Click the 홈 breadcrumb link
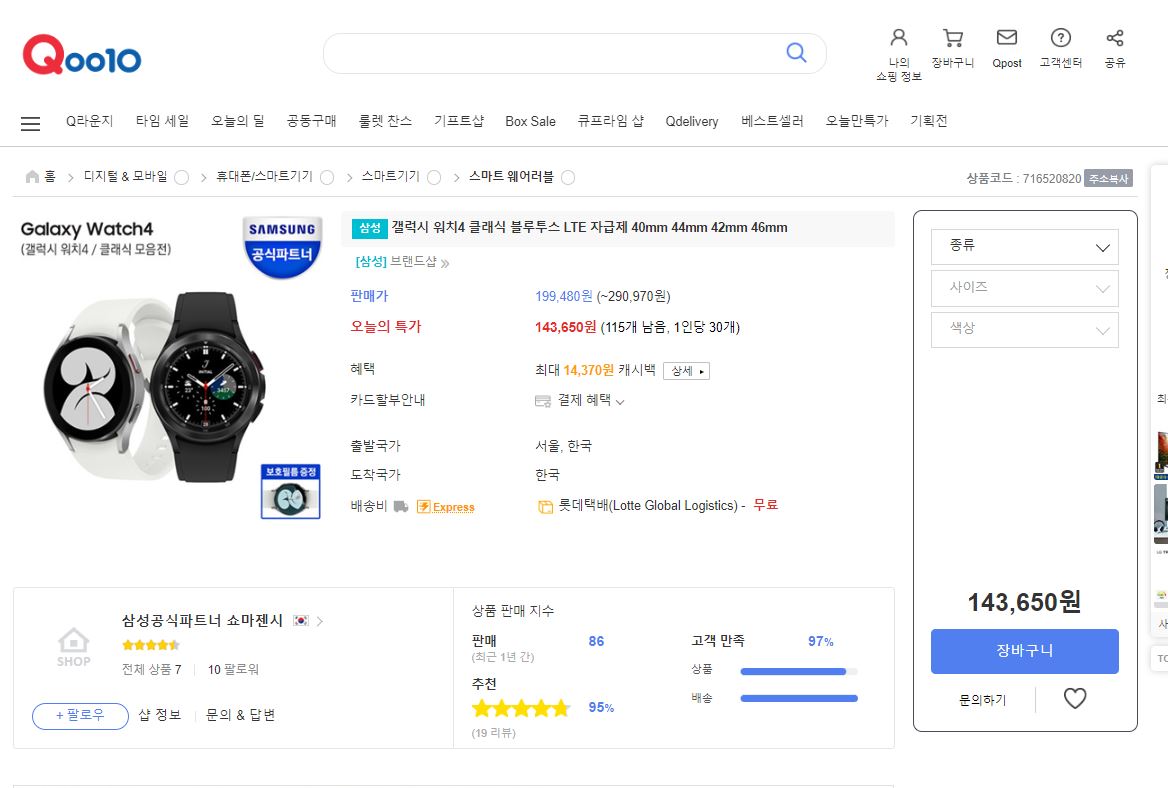The image size is (1168, 788). 50,177
